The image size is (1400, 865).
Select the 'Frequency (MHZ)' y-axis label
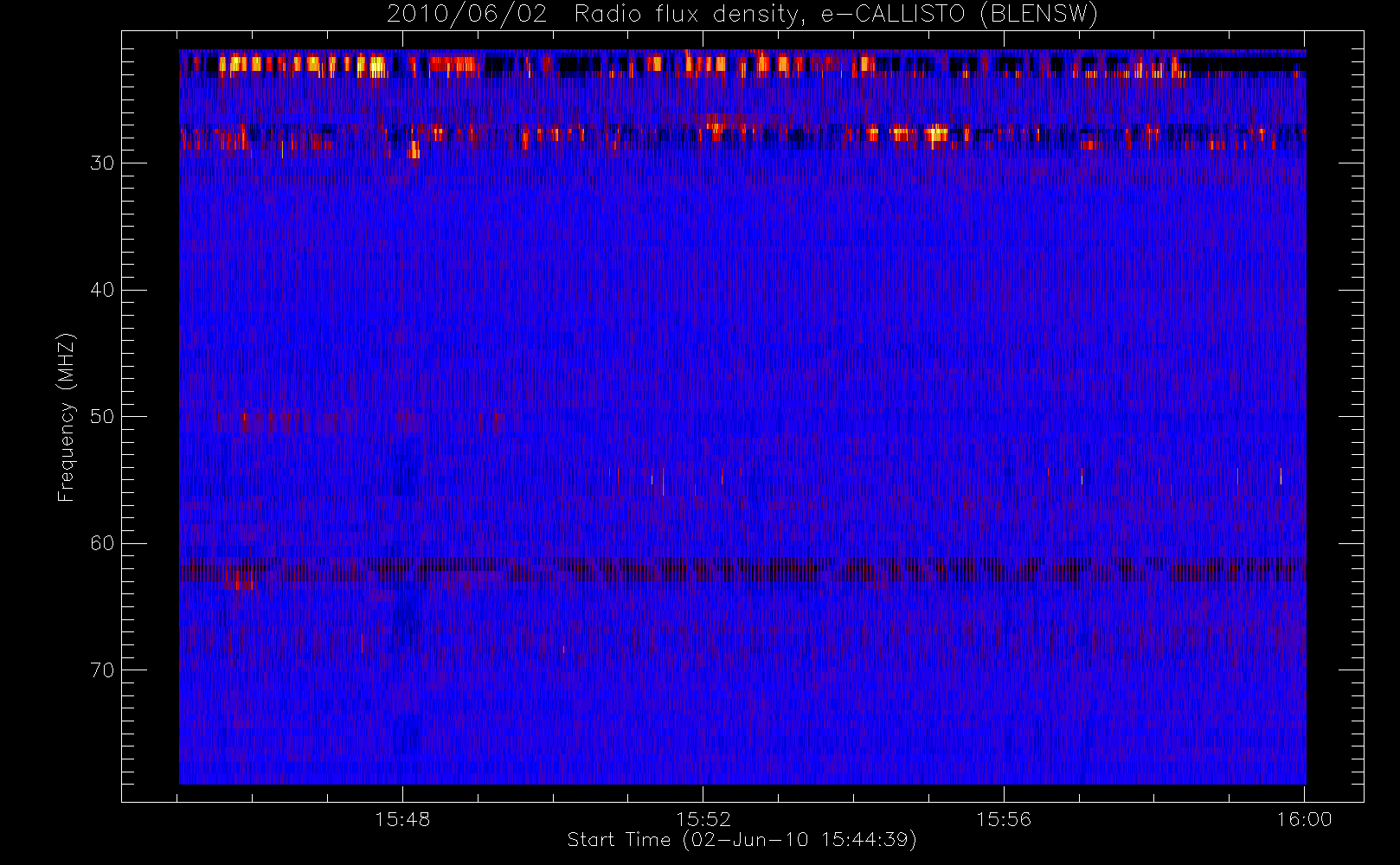click(67, 418)
